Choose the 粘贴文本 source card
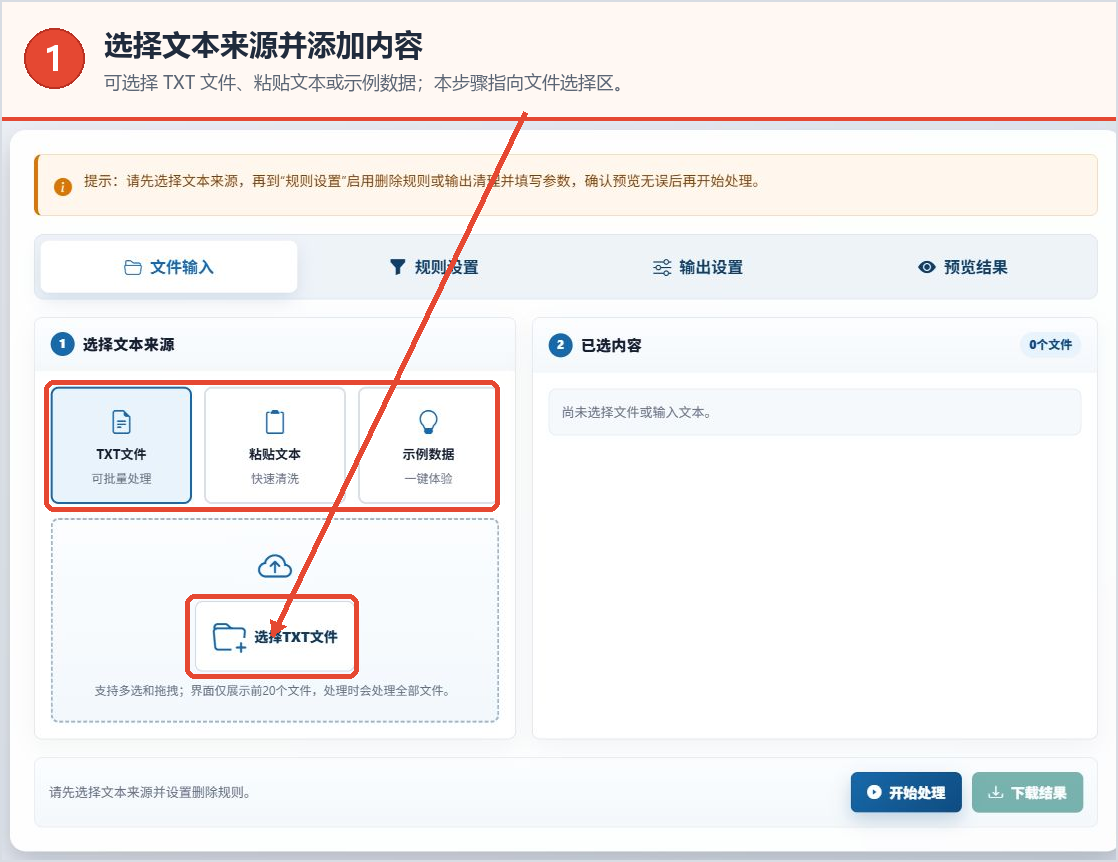1118x862 pixels. coord(275,446)
